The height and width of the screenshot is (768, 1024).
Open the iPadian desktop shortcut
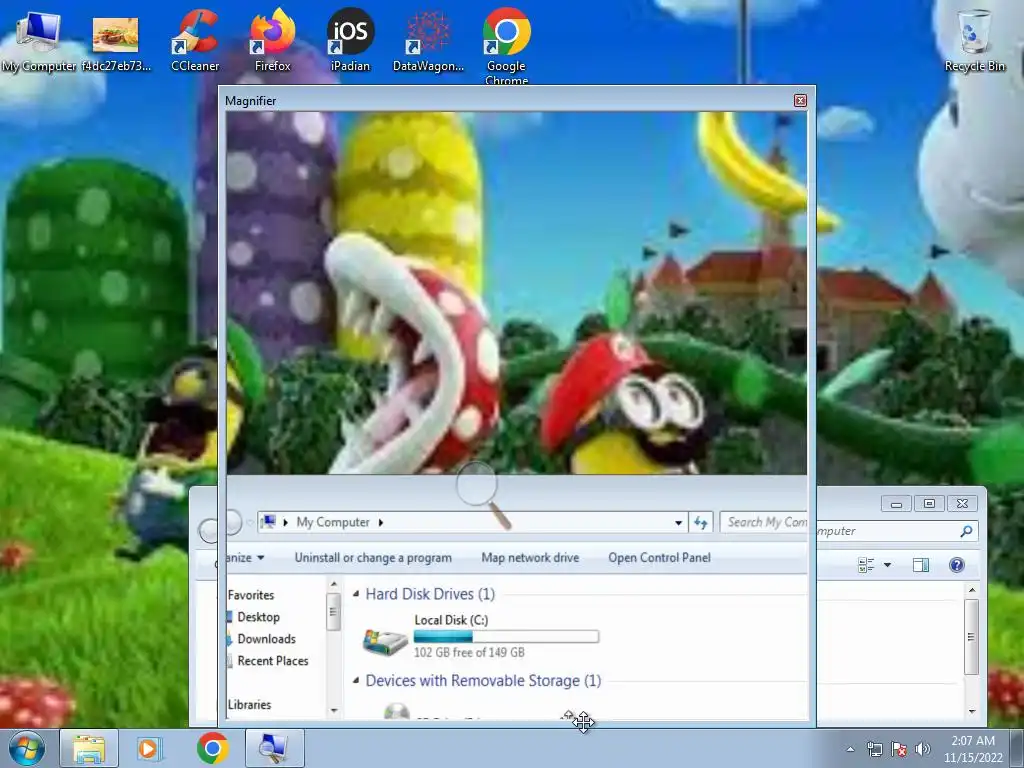pyautogui.click(x=350, y=41)
